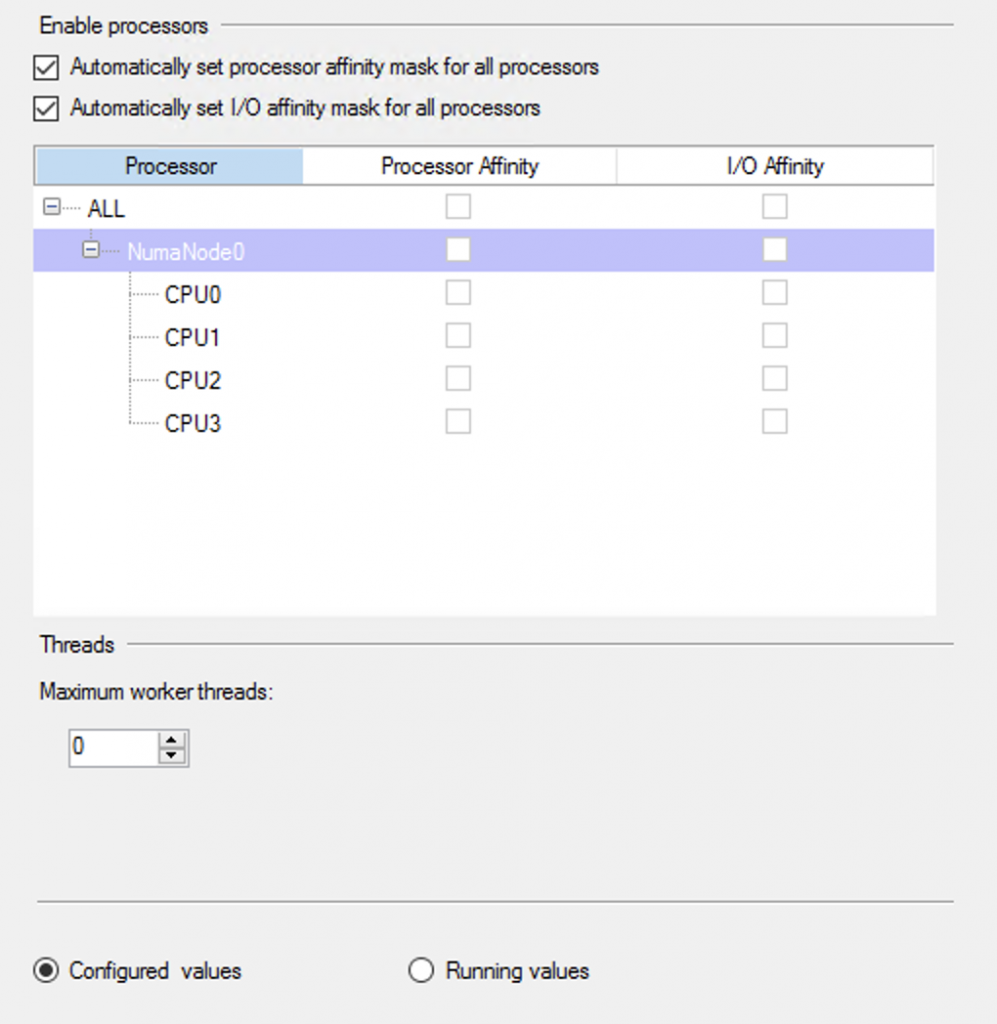Enable Processor Affinity for CPU3
The image size is (997, 1024).
pos(458,421)
